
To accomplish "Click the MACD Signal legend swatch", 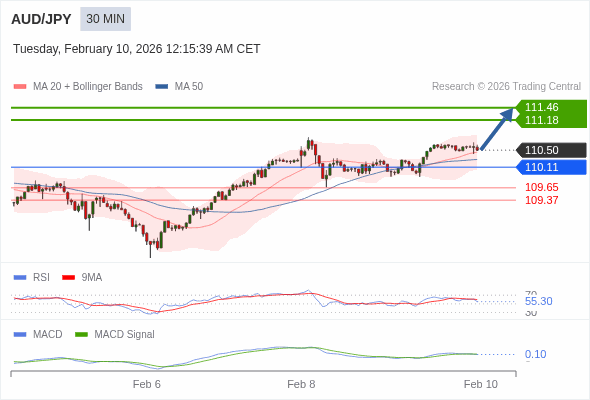I will pos(81,335).
